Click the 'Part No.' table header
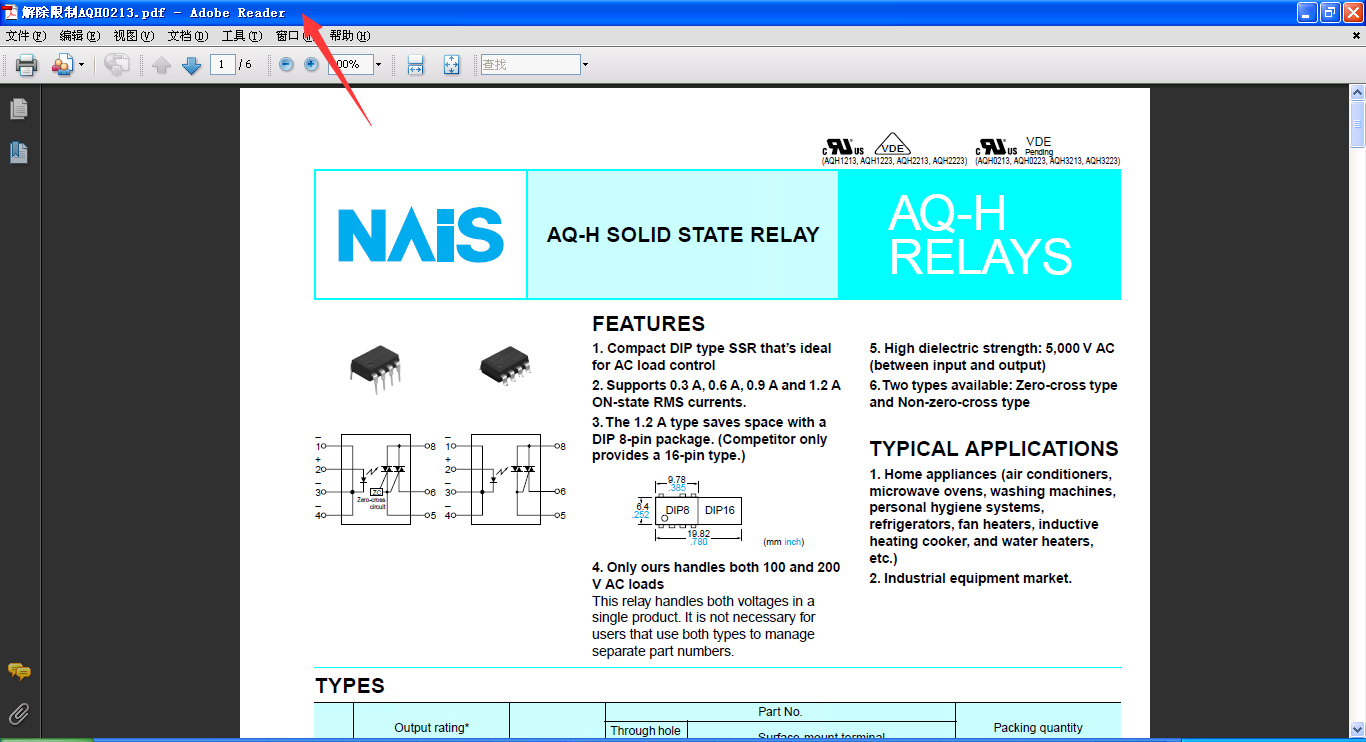 click(780, 712)
